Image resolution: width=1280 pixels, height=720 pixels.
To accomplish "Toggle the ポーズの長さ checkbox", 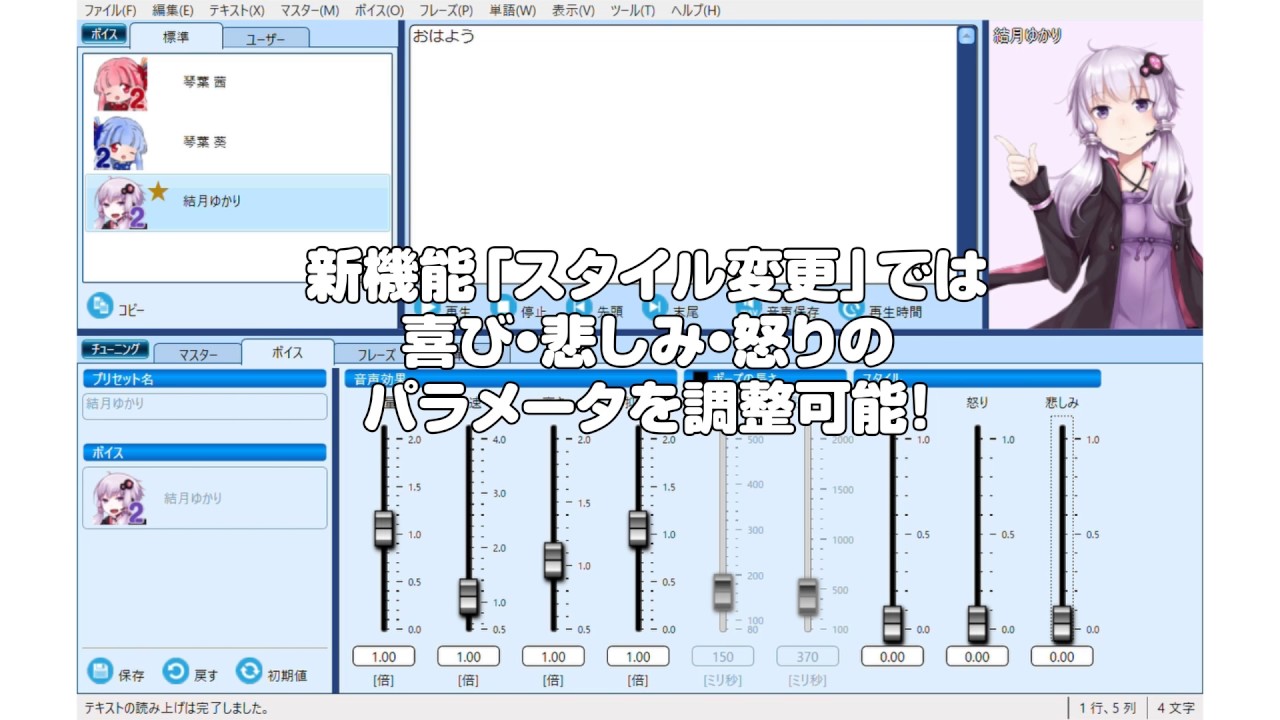I will pos(700,379).
